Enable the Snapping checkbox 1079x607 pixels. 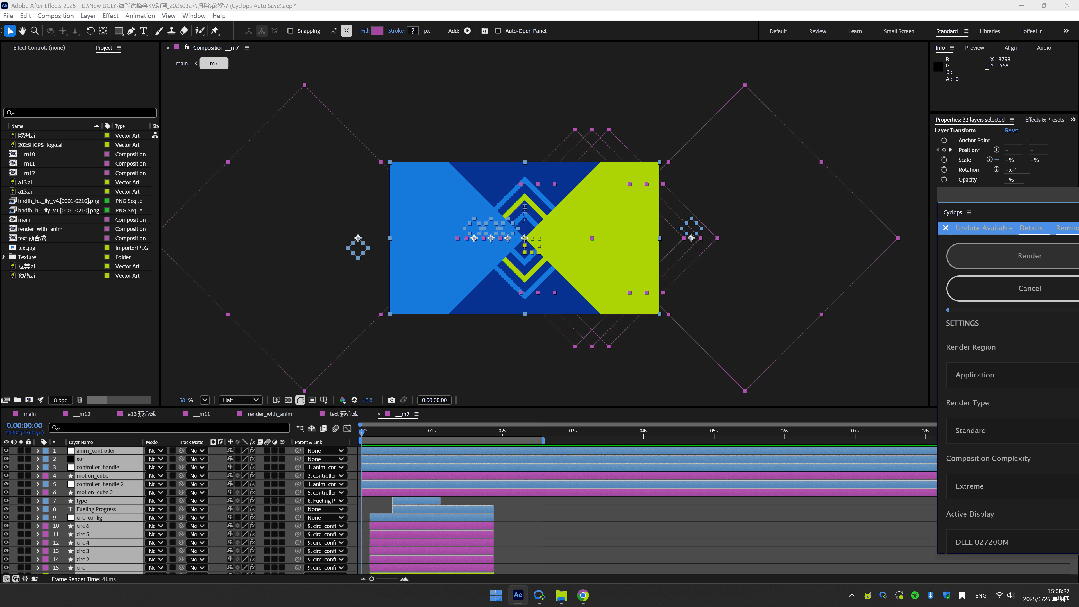pyautogui.click(x=290, y=31)
